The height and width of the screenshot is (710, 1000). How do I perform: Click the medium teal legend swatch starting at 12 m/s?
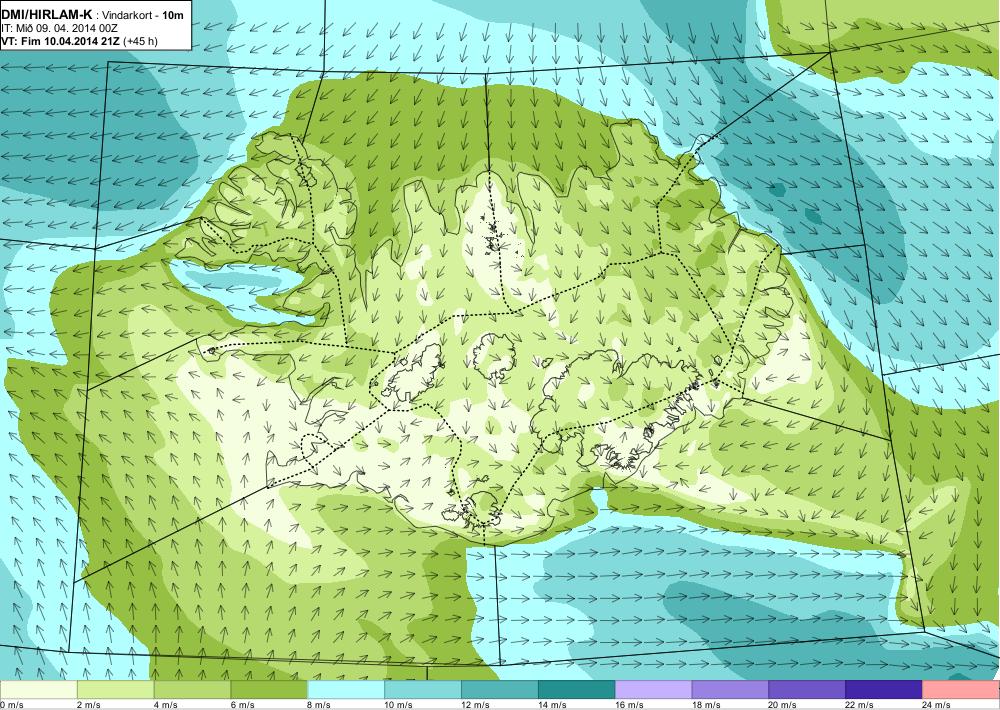pos(500,690)
